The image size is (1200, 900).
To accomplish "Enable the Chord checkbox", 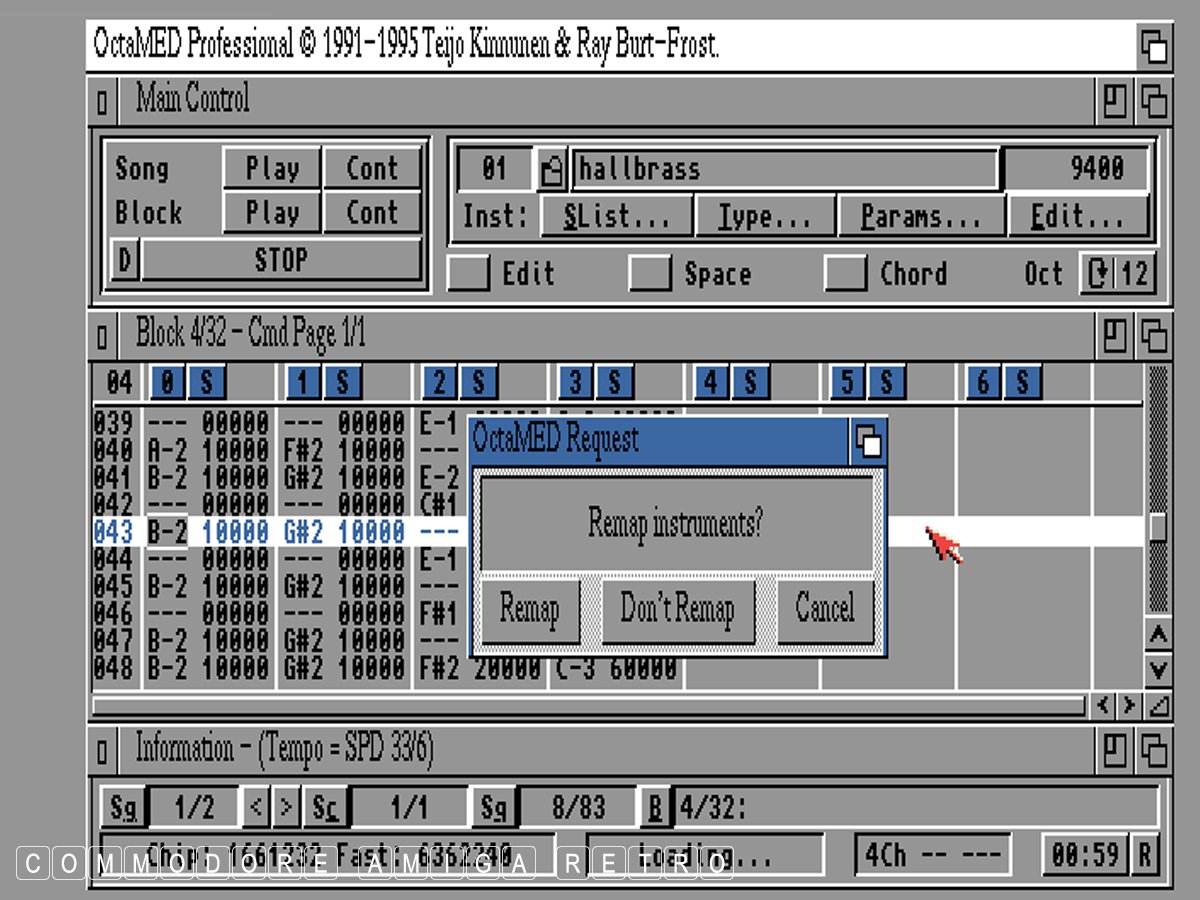I will pos(846,273).
